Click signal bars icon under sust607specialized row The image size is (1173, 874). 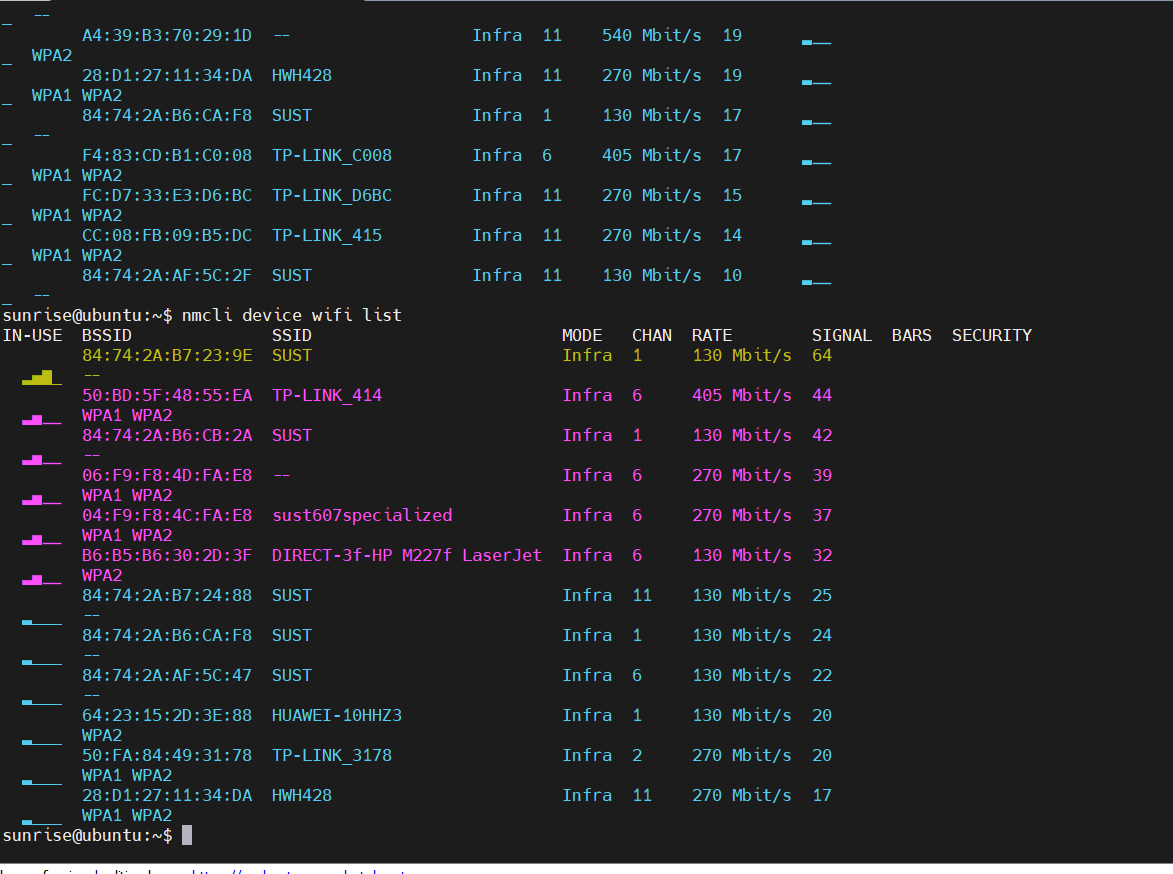click(x=42, y=540)
